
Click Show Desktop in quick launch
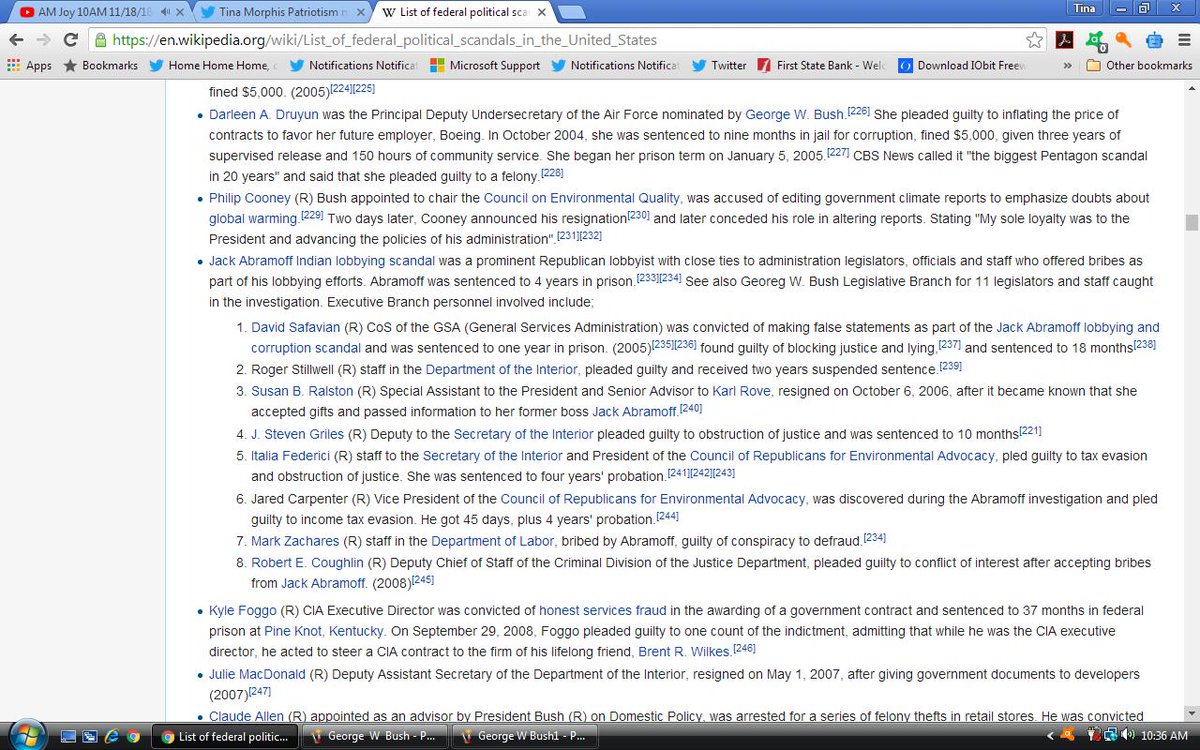point(70,737)
